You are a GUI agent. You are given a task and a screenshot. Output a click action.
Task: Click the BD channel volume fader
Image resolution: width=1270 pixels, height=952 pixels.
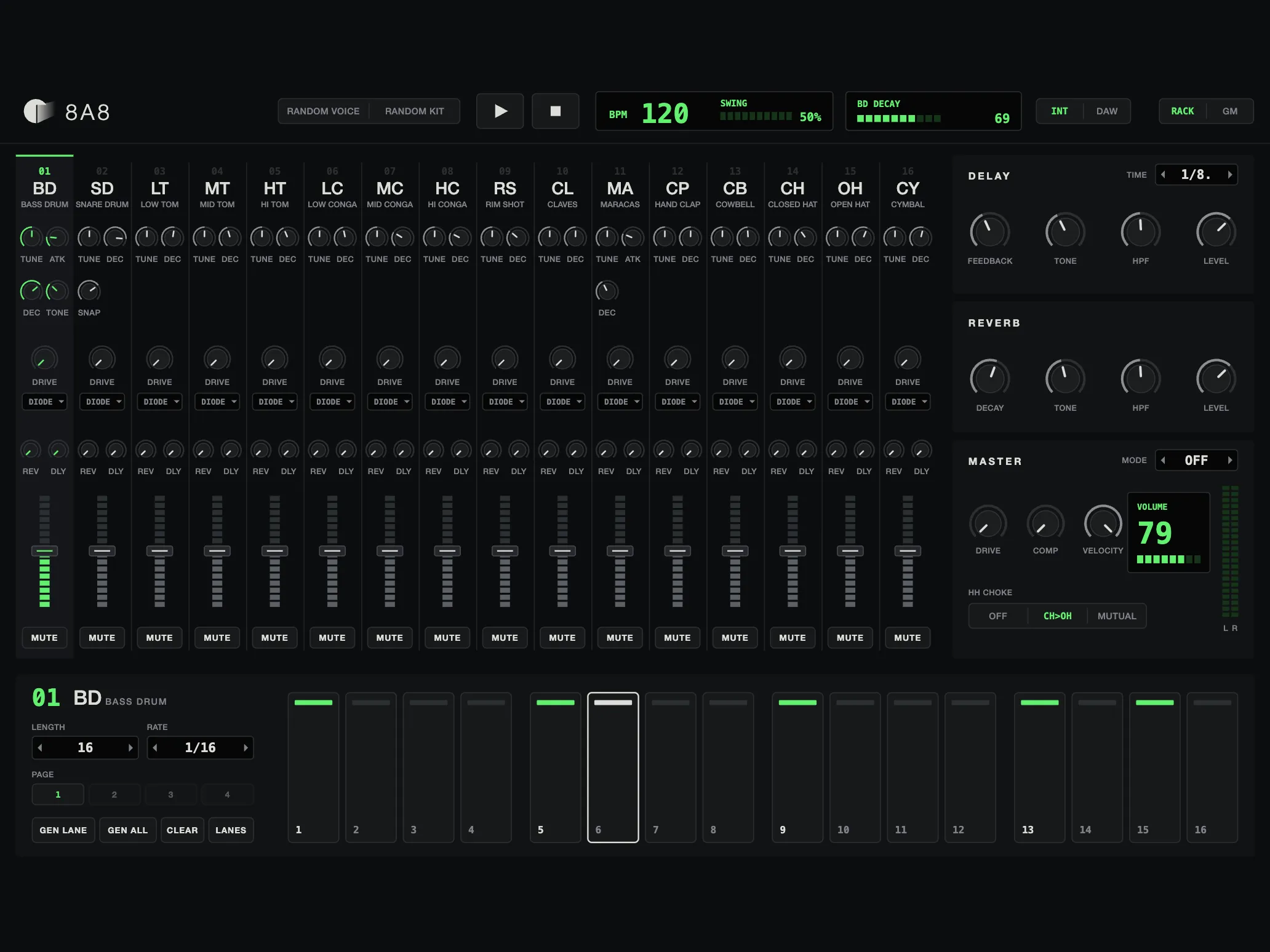44,551
